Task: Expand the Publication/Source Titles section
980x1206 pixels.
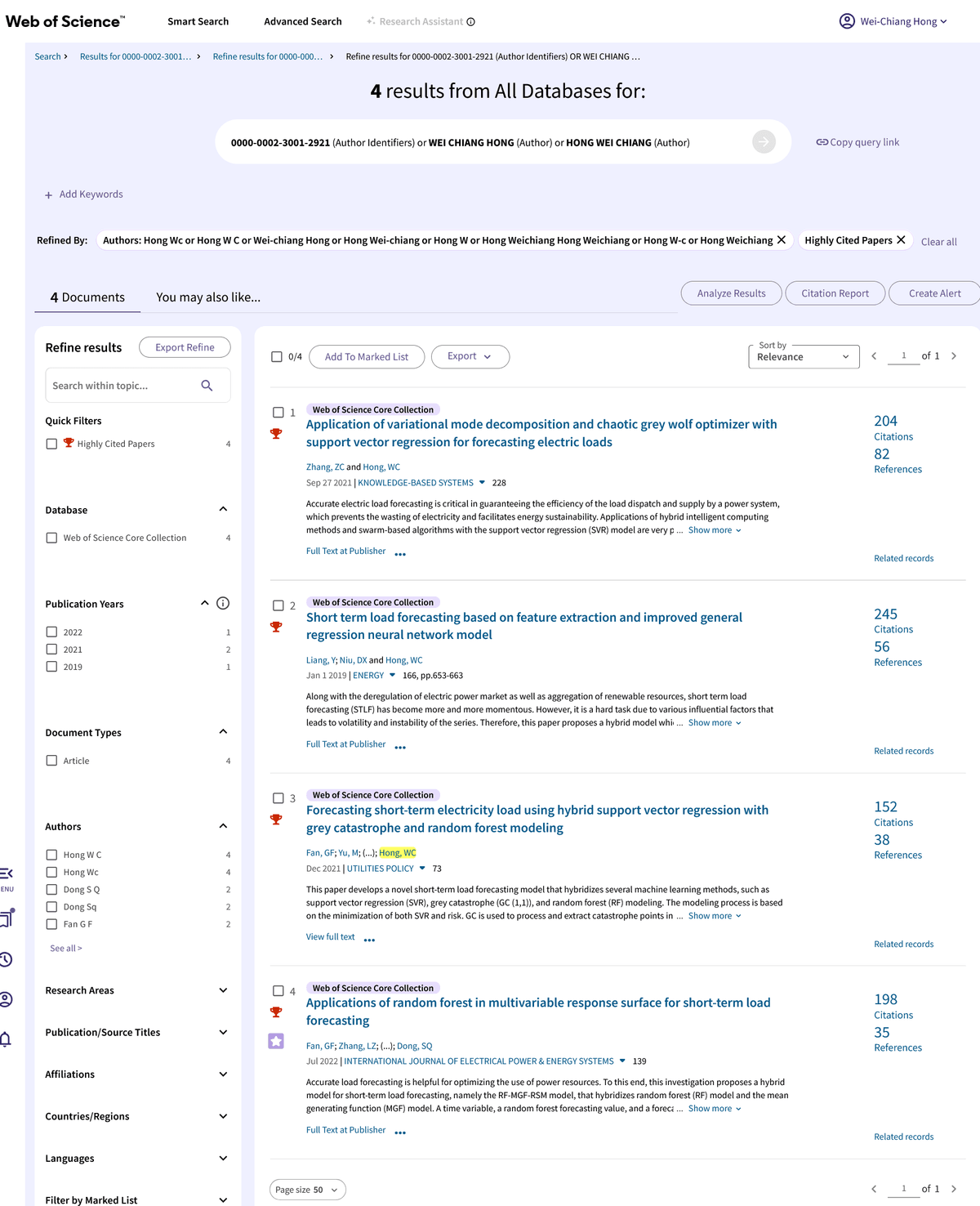Action: click(223, 1032)
